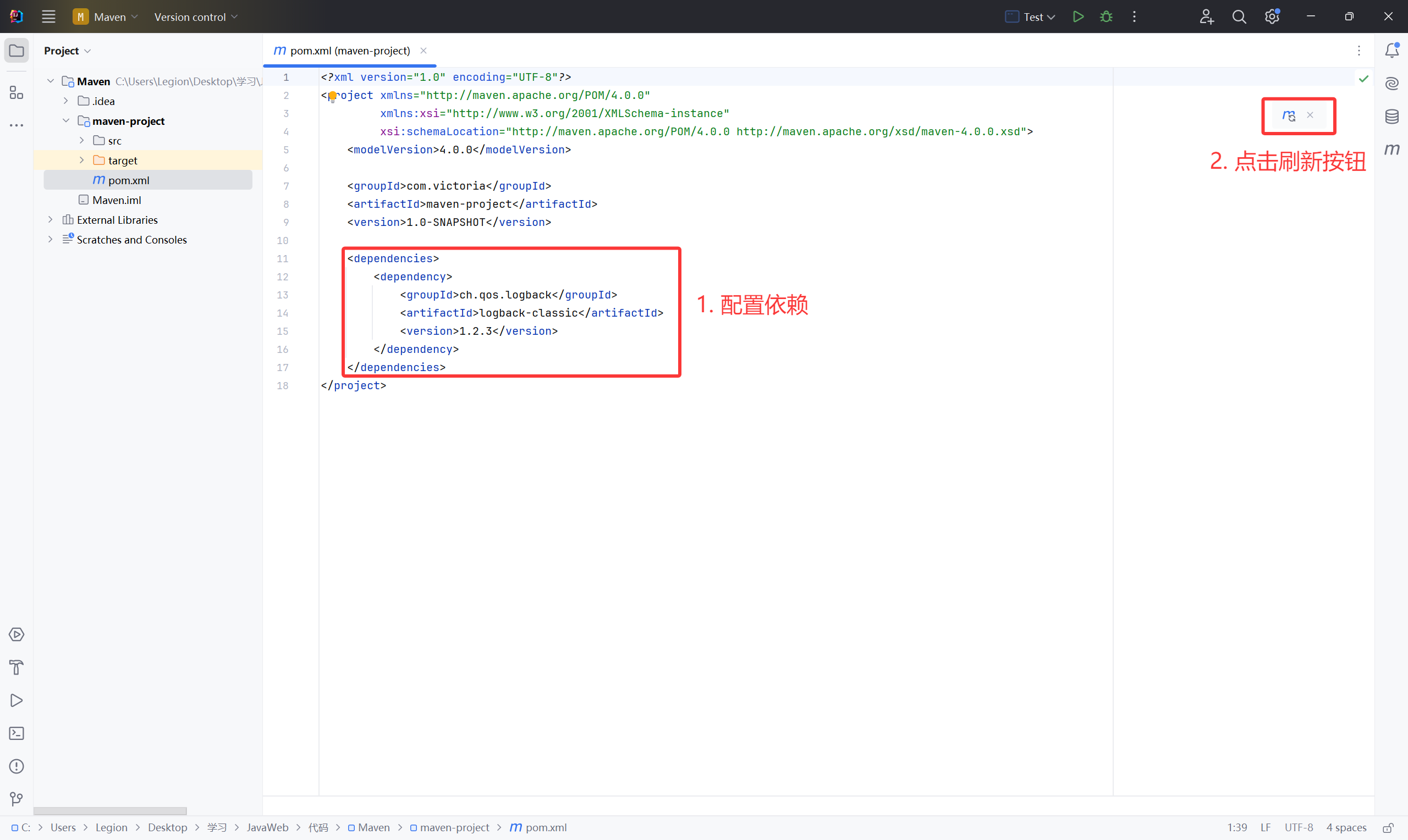The height and width of the screenshot is (840, 1408).
Task: Click the close pom.xml tab button
Action: [x=425, y=51]
